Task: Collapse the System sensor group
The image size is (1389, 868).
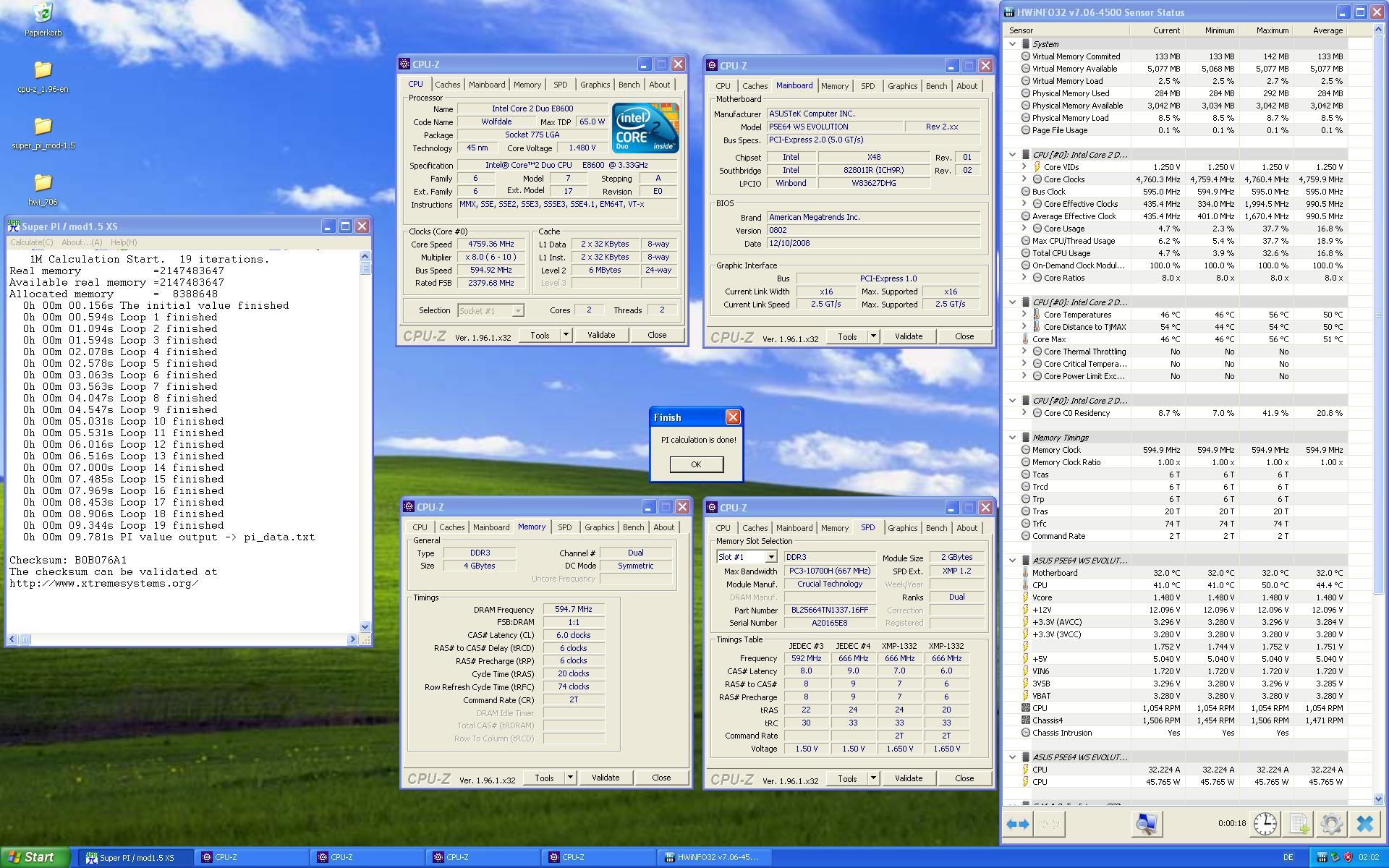Action: 1013,44
